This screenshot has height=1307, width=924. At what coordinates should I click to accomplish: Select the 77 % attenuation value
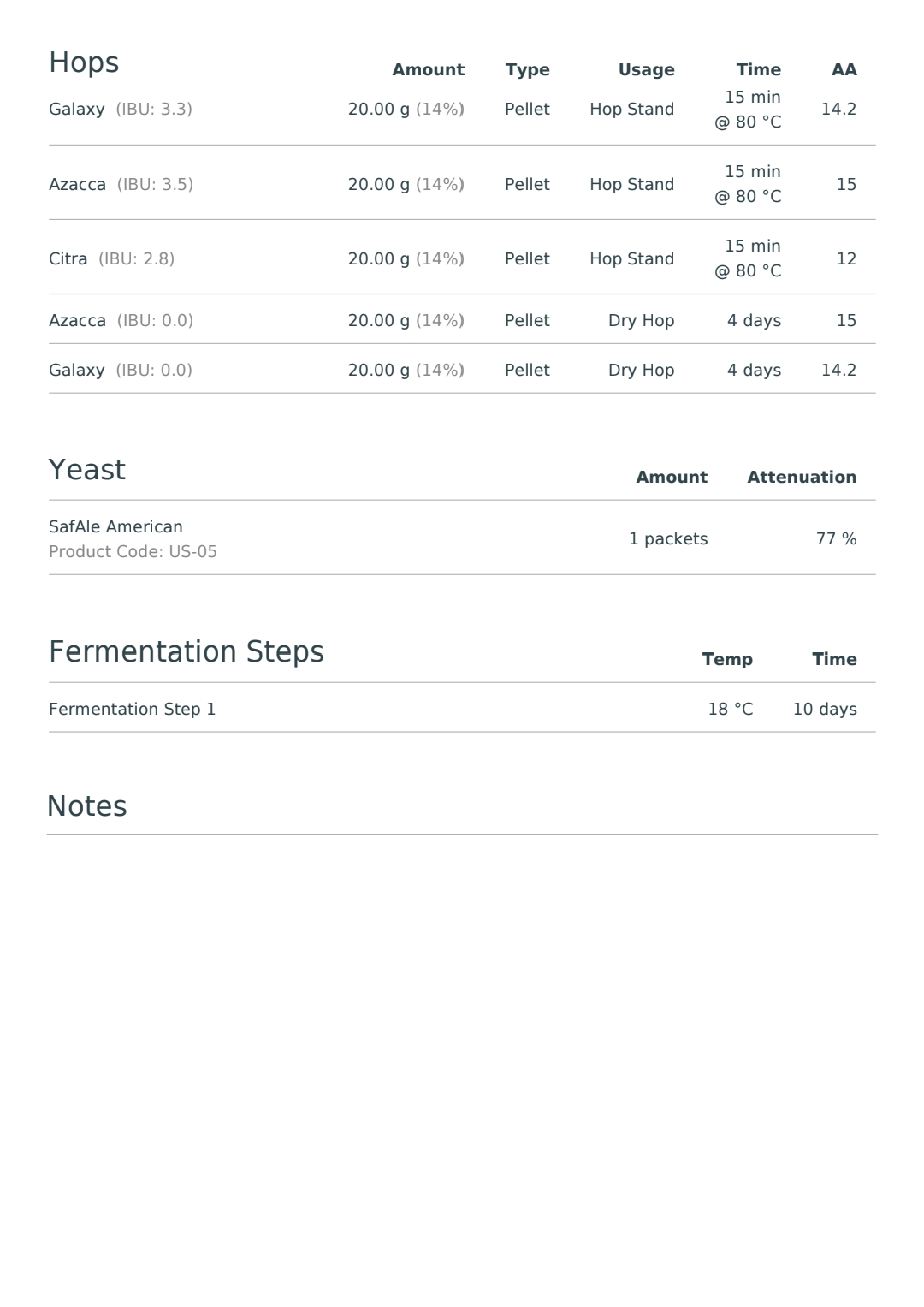pyautogui.click(x=837, y=539)
